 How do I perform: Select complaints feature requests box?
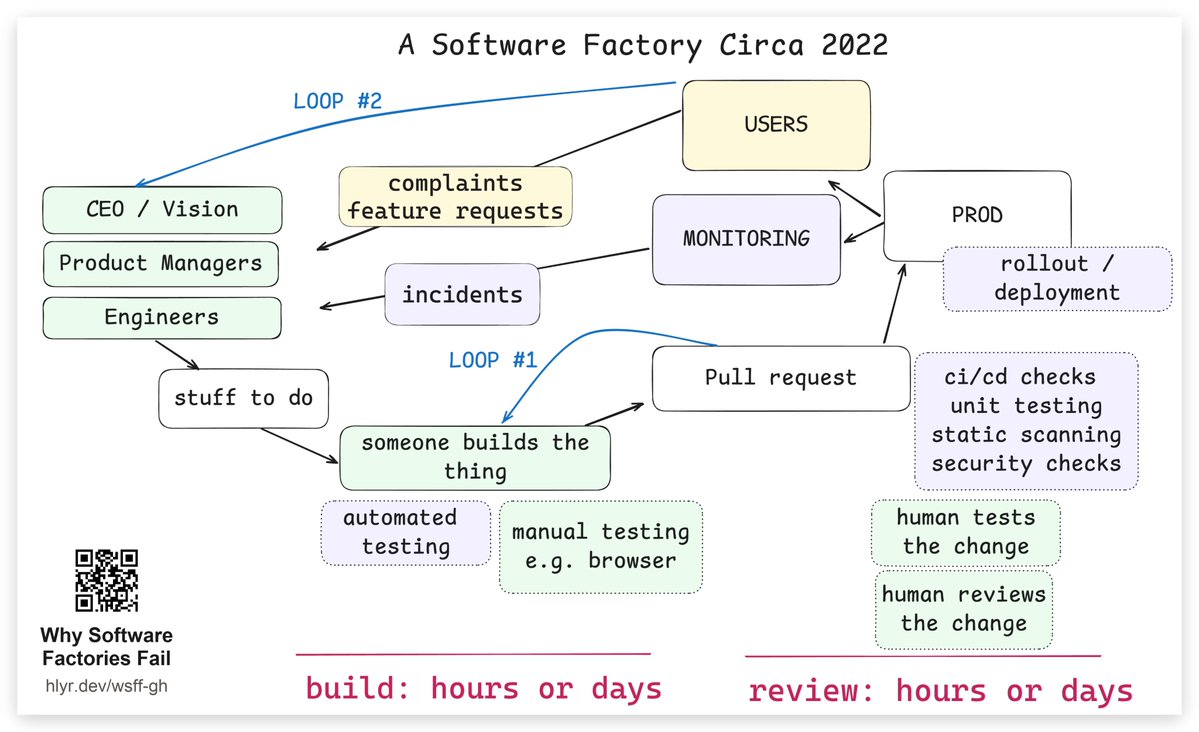456,197
